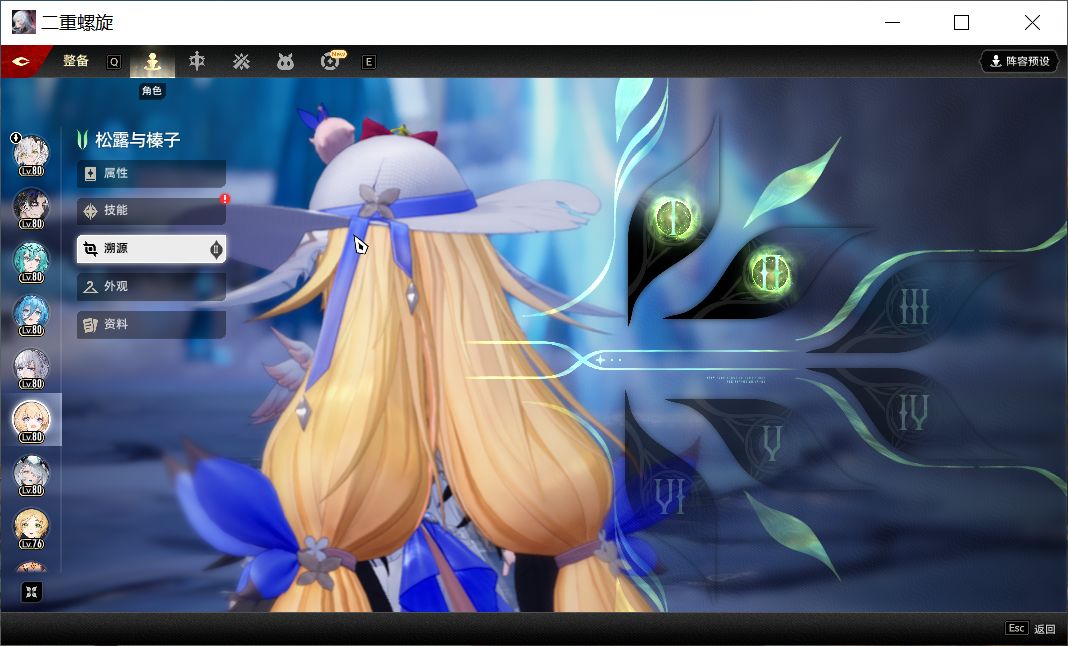Viewport: 1068px width, 646px height.
Task: Open the tab icon marked New
Action: click(330, 61)
